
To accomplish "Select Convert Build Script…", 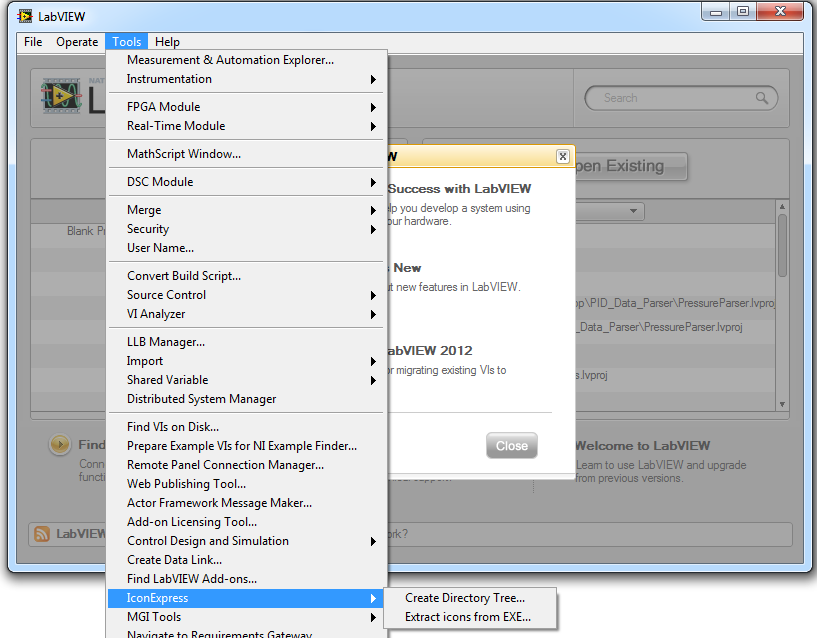I will click(x=246, y=276).
